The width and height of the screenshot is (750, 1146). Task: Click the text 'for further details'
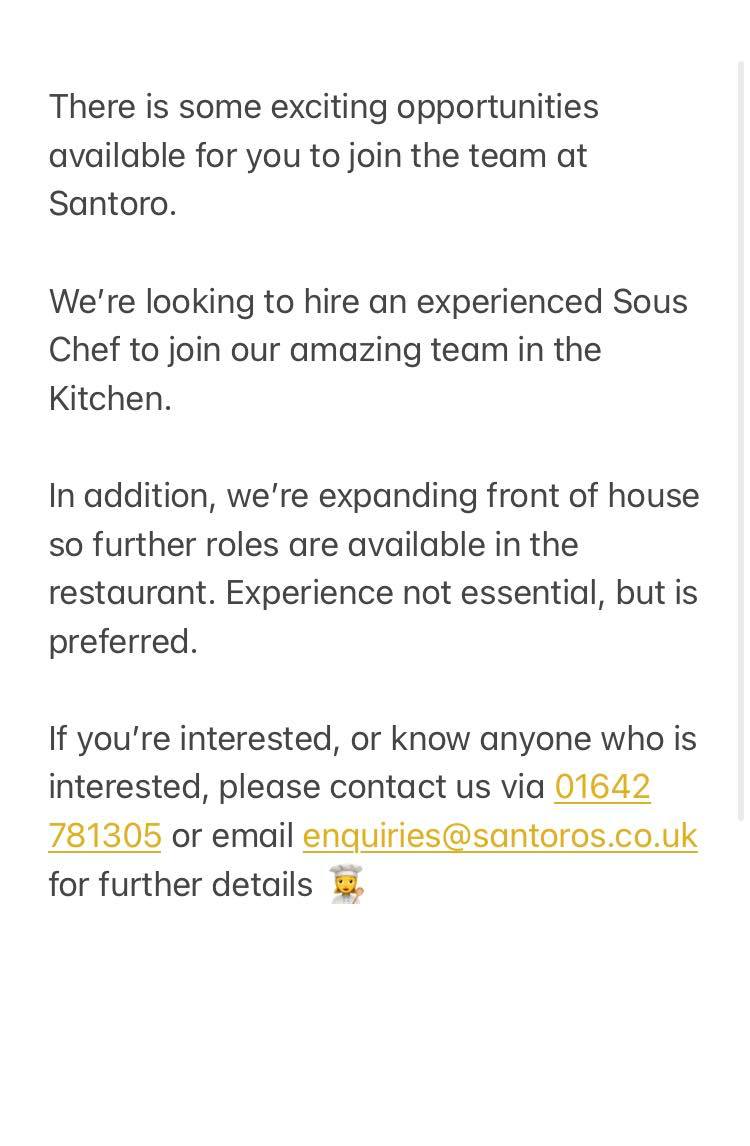click(x=180, y=885)
